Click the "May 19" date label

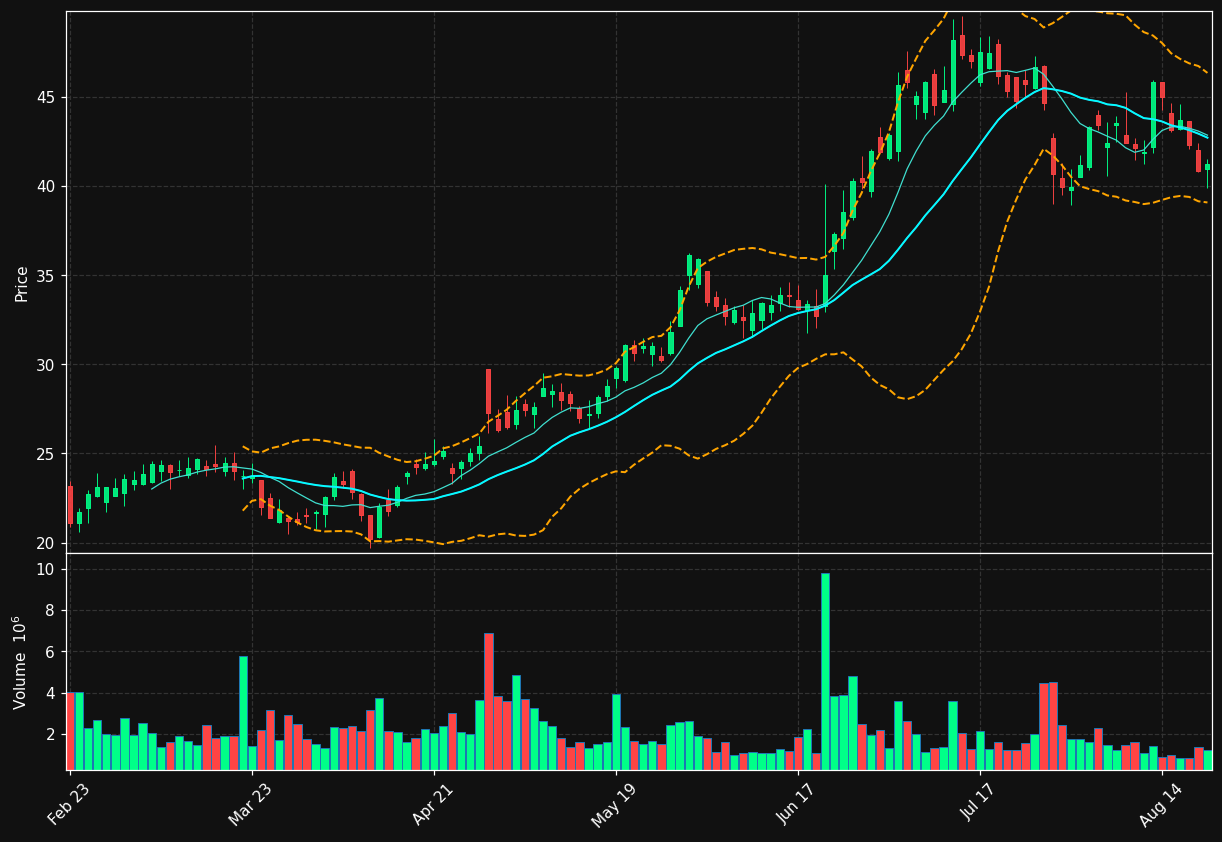click(x=615, y=804)
